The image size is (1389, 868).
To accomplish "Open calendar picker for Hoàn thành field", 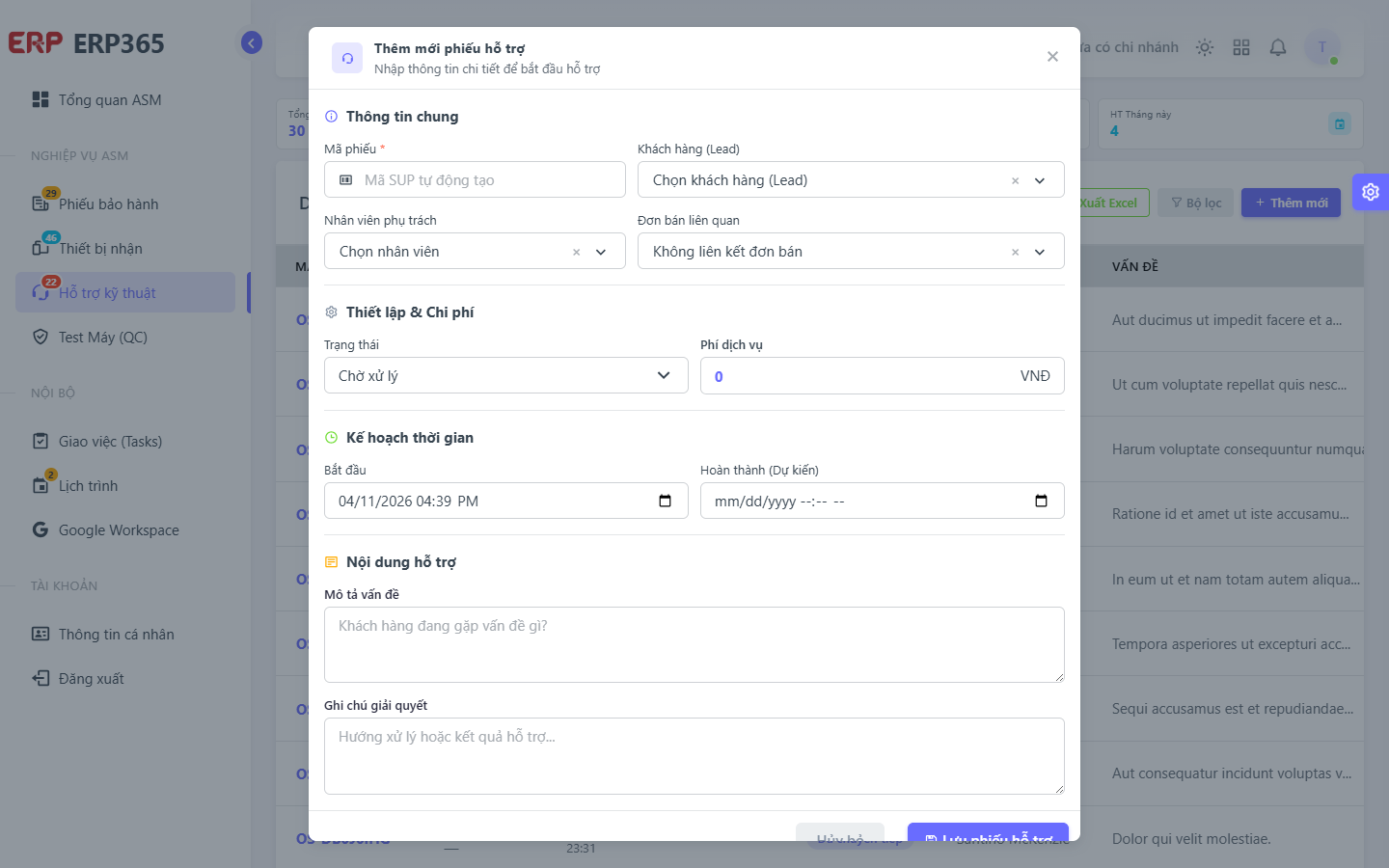I will click(x=1041, y=501).
